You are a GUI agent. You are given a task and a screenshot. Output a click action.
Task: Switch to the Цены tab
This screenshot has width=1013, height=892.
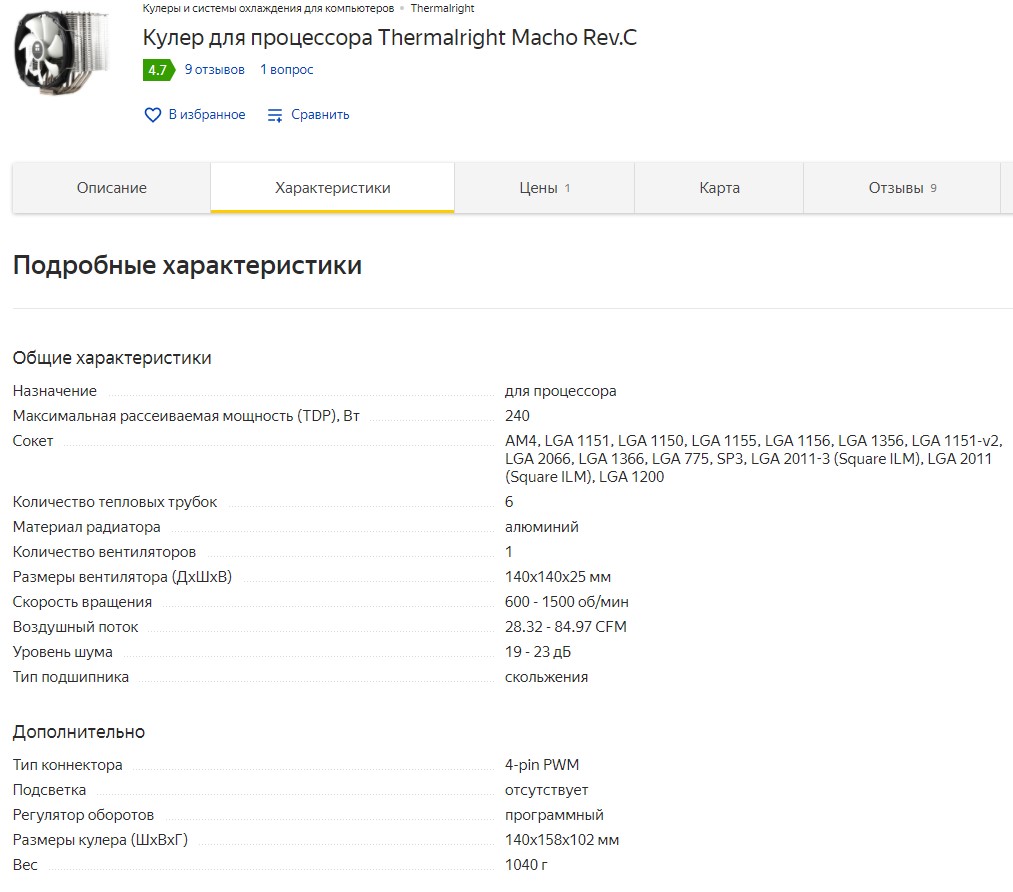545,188
